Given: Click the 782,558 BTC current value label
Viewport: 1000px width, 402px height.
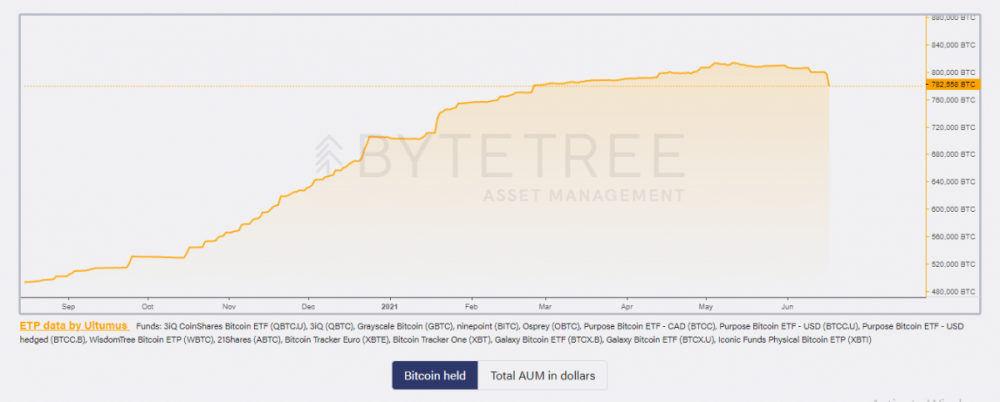Looking at the screenshot, I should coord(952,86).
